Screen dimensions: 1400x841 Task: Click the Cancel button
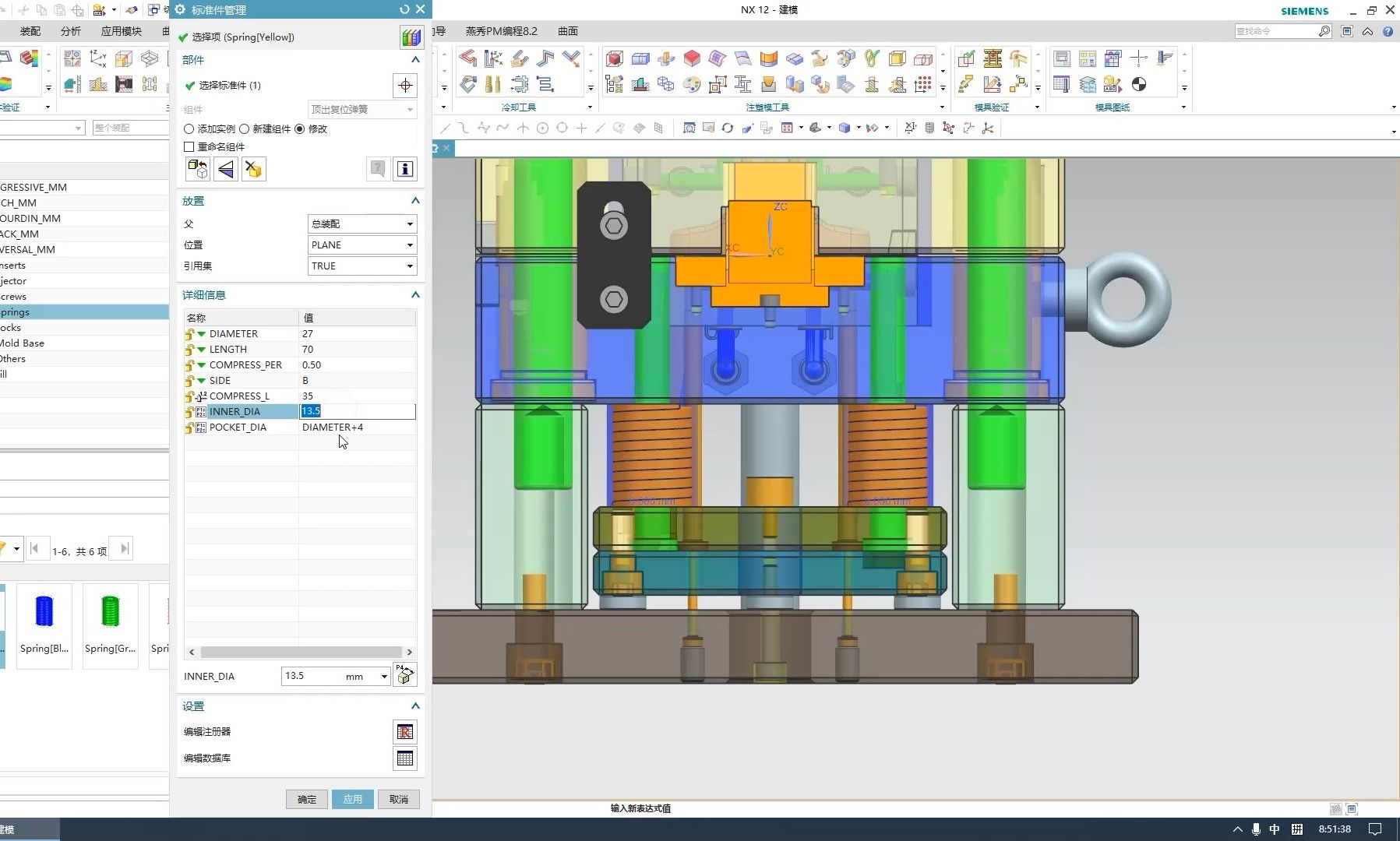coord(398,799)
